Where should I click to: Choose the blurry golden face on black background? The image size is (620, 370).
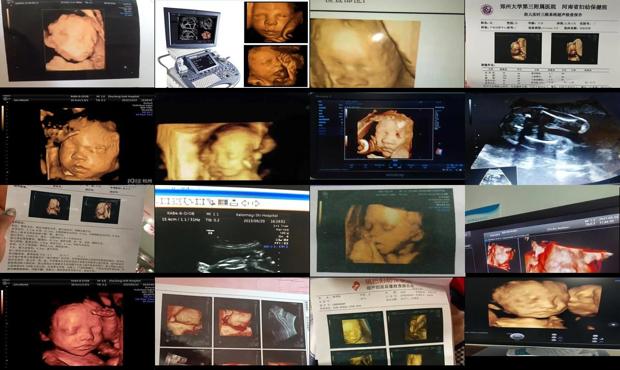point(232,138)
